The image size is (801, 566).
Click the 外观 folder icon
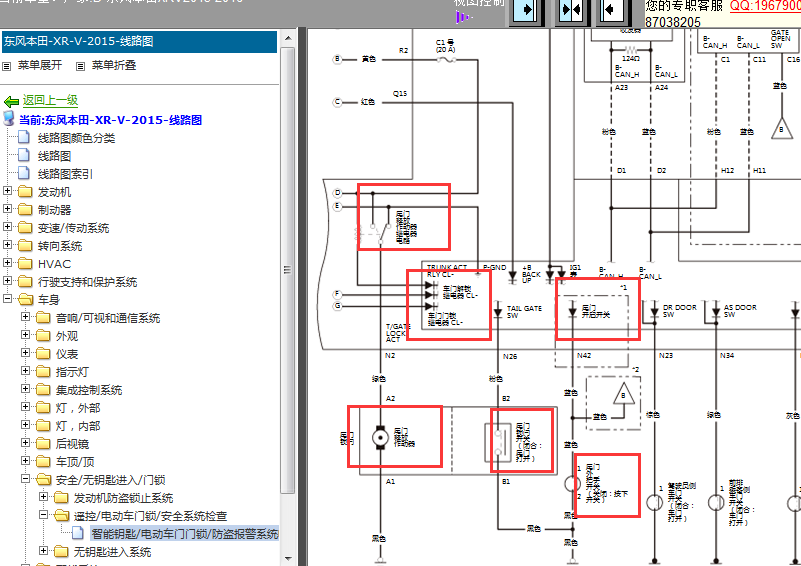click(43, 336)
